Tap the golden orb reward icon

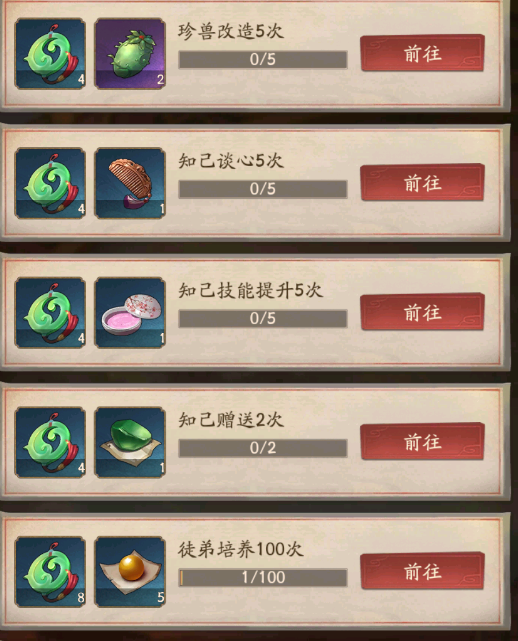pyautogui.click(x=130, y=572)
